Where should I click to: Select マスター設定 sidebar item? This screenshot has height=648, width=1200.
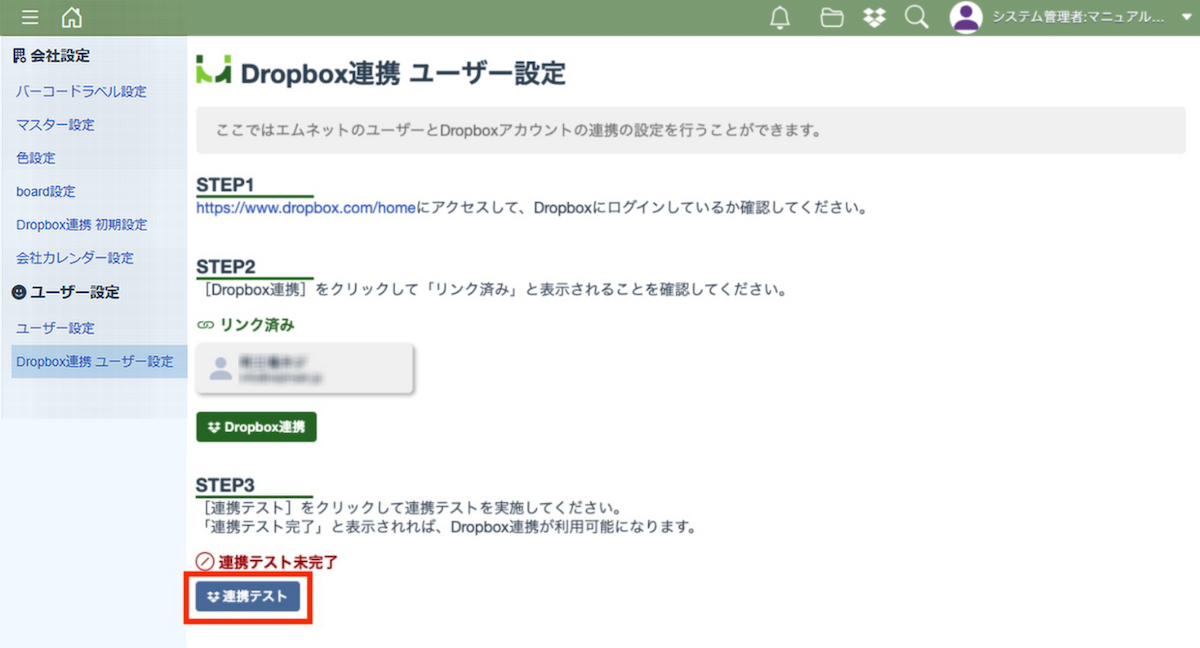click(55, 125)
